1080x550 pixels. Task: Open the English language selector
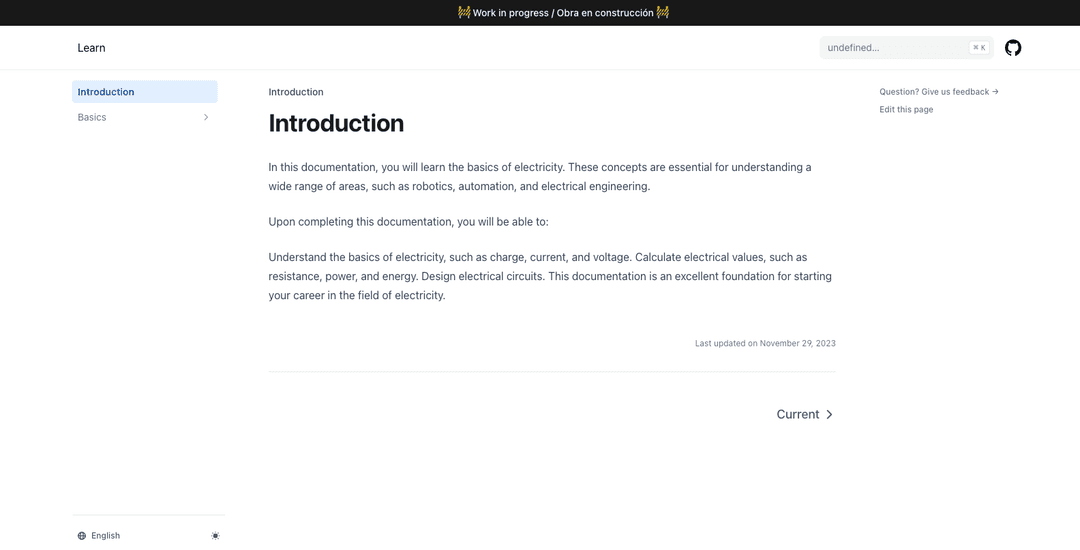coord(98,536)
